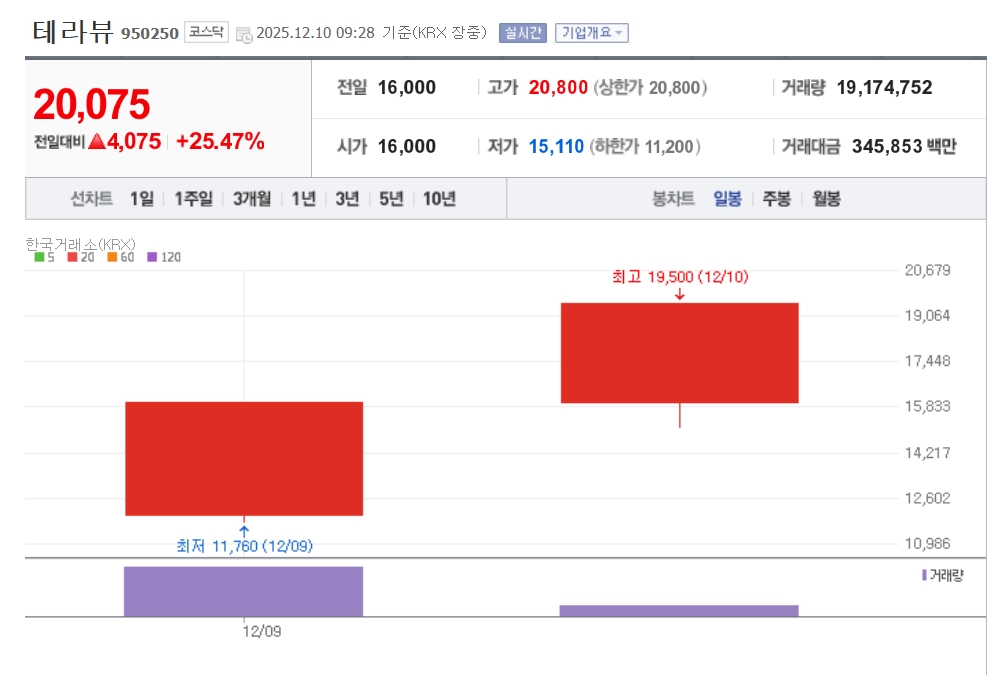This screenshot has height=675, width=987.
Task: Click the 최저 11,760 (12/09) label
Action: click(244, 546)
